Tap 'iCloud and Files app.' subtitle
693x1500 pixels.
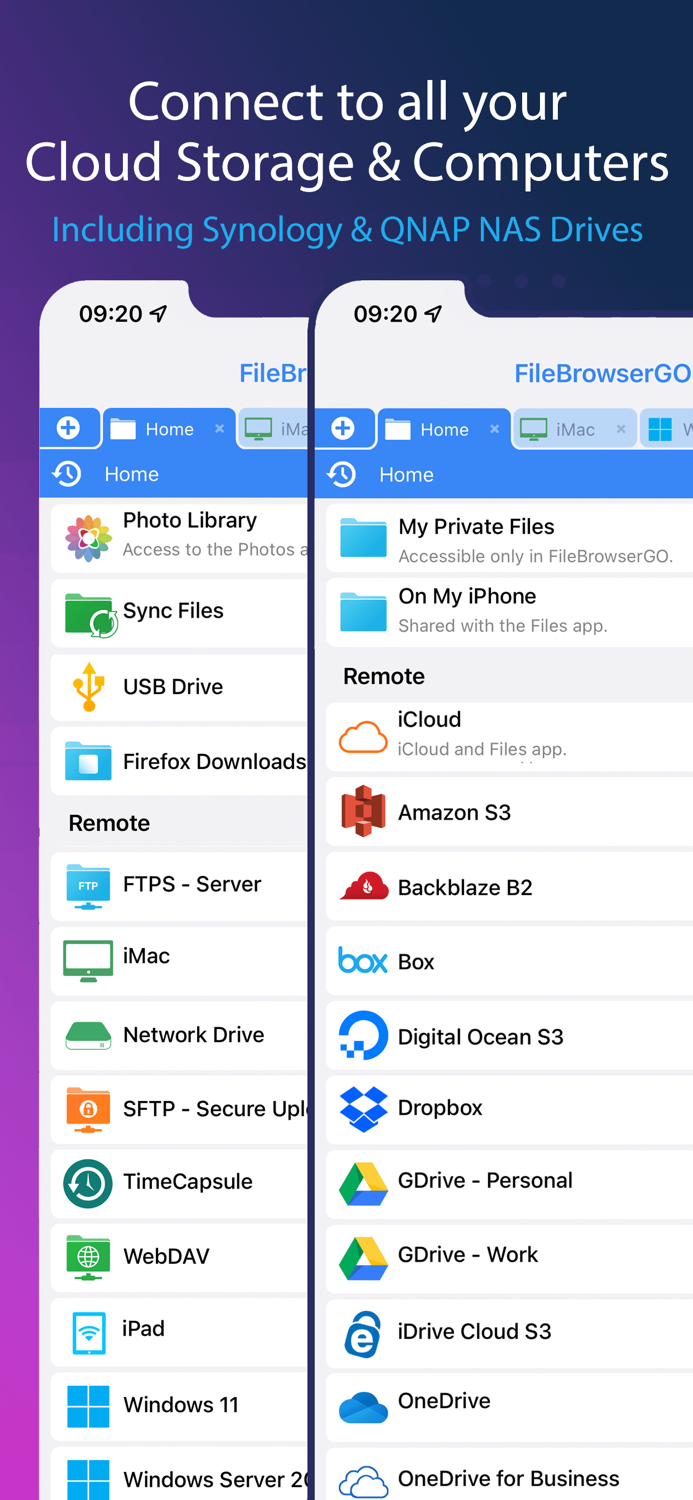click(x=482, y=749)
